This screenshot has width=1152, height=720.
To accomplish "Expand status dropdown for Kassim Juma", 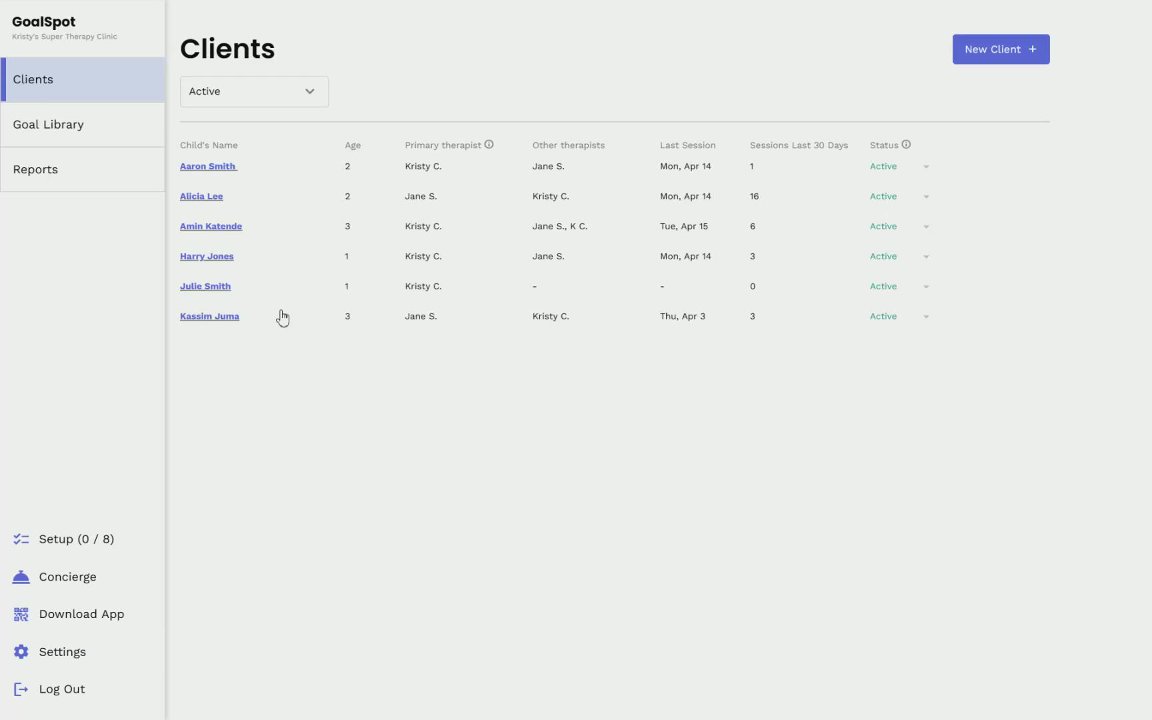I will click(x=926, y=317).
